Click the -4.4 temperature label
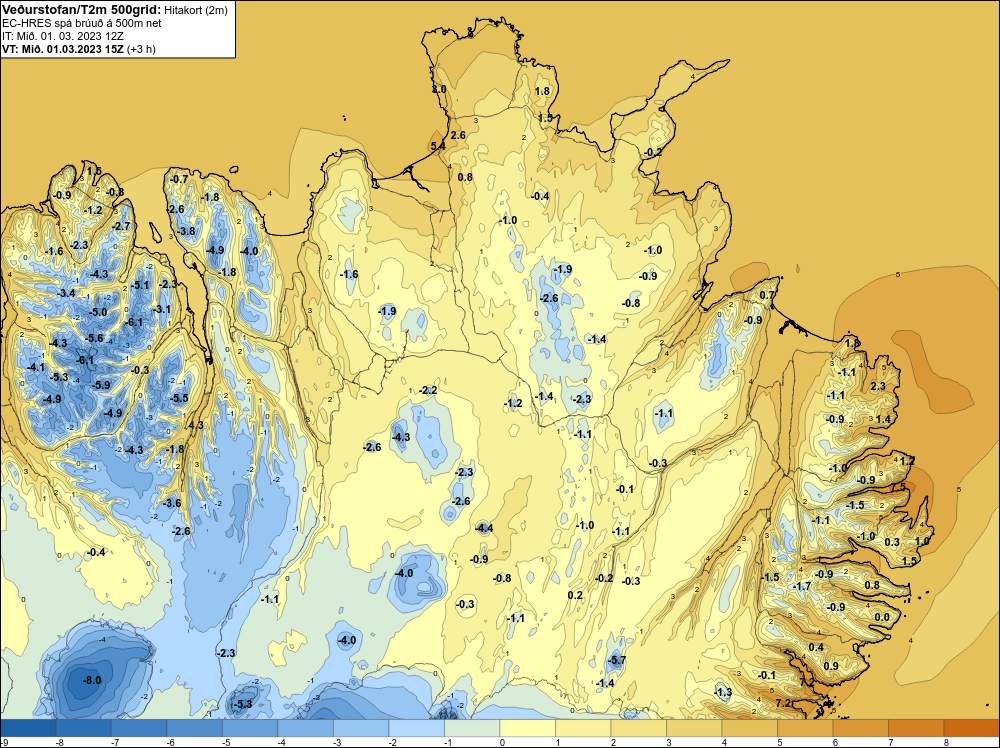The image size is (1000, 748). [484, 527]
